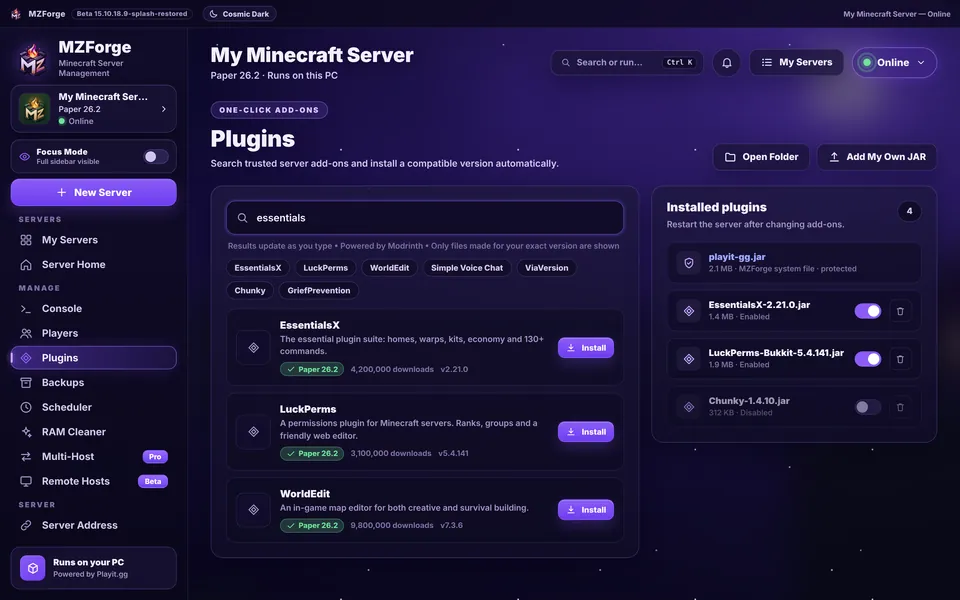Viewport: 960px width, 600px height.
Task: Install the LuckPerms plugin
Action: [585, 432]
